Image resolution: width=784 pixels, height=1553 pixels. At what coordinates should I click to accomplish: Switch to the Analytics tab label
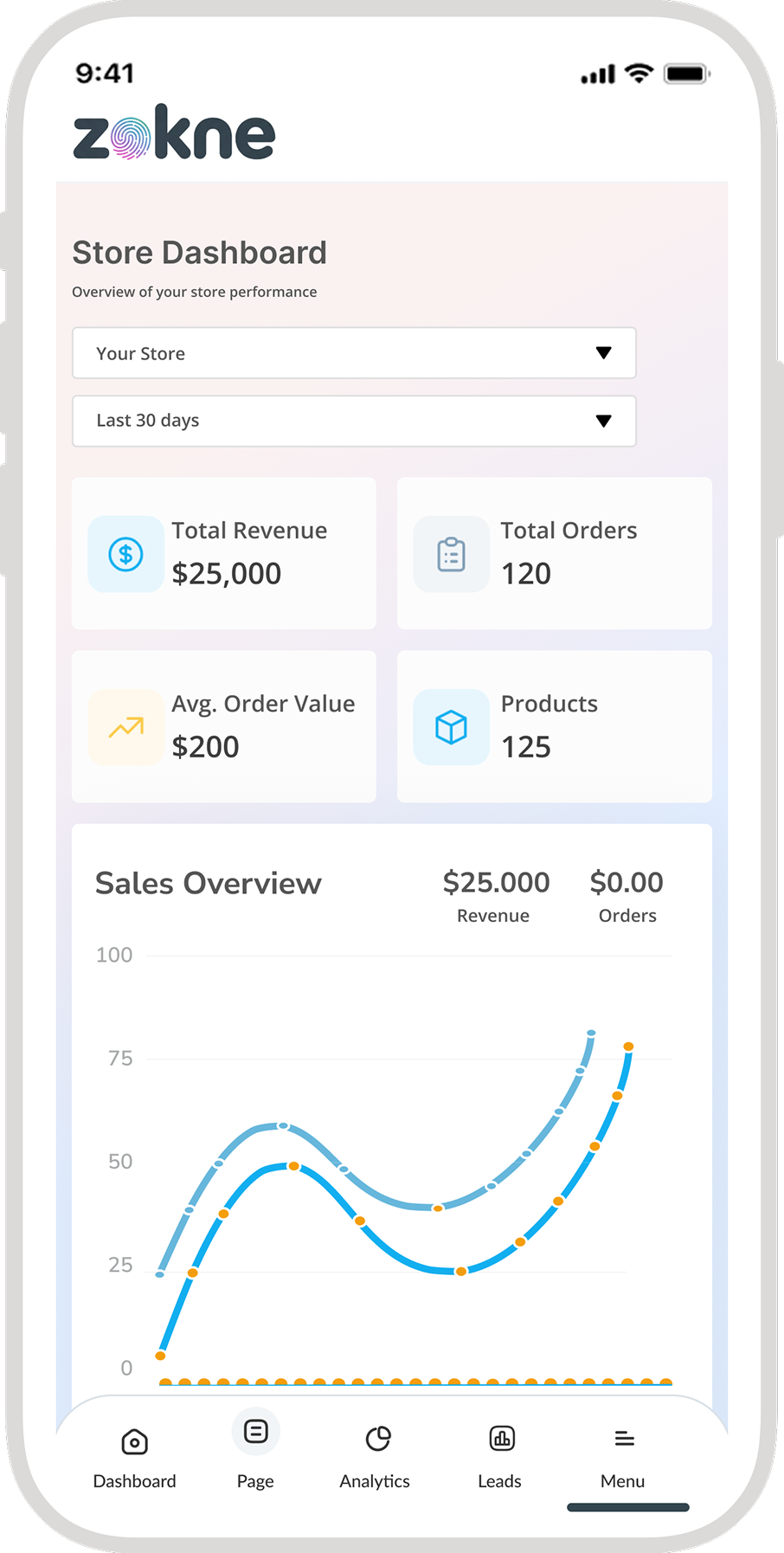[x=375, y=1481]
